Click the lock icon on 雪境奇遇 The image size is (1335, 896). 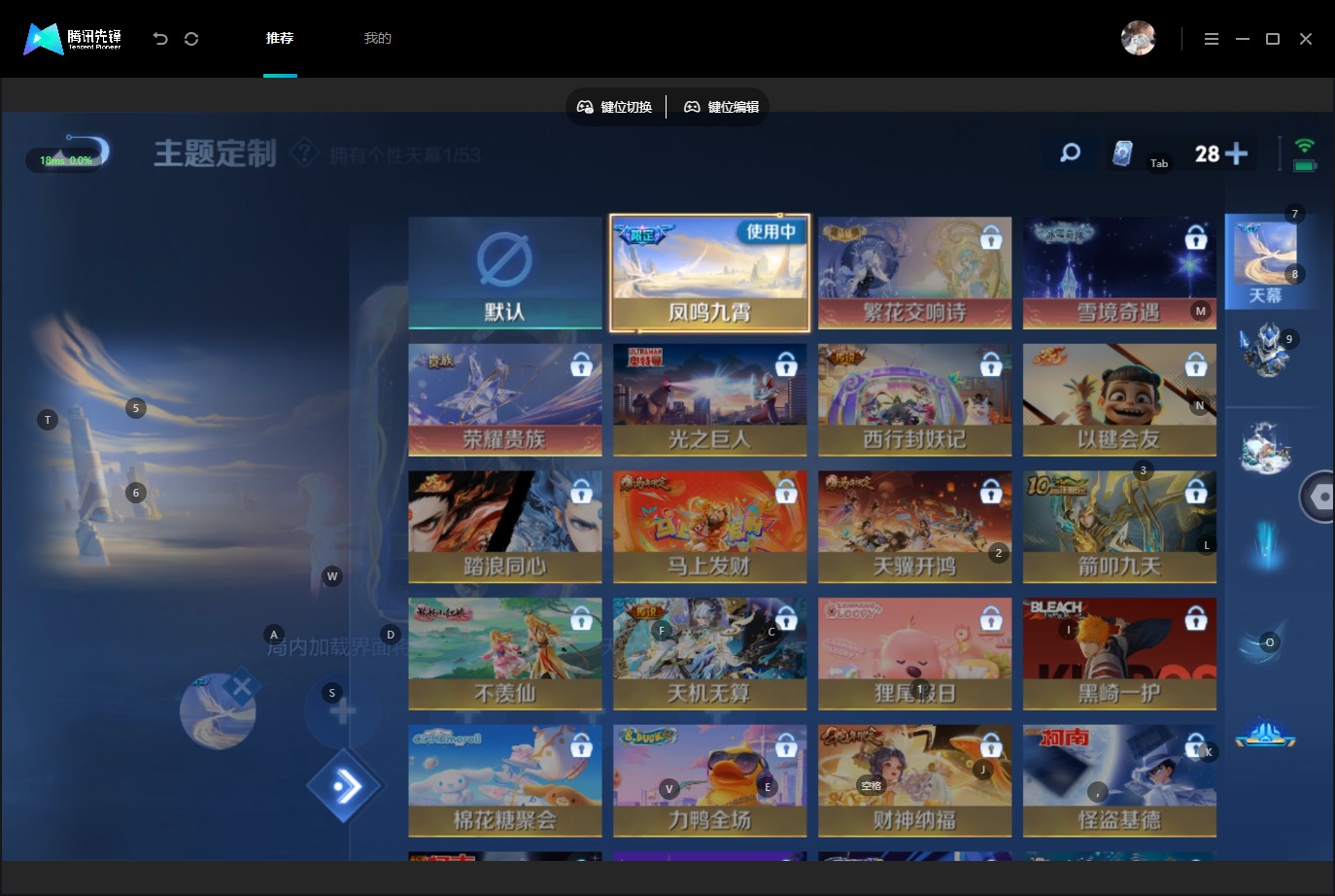tap(1196, 237)
